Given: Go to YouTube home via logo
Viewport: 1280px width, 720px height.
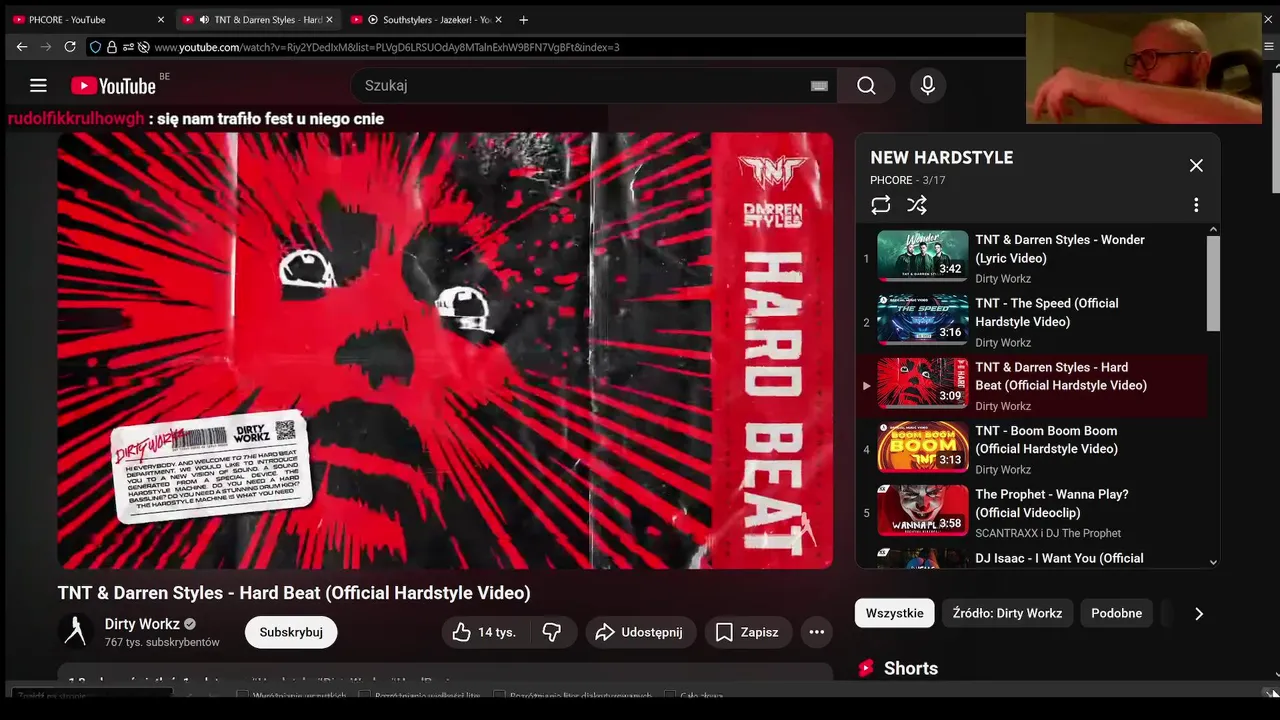Looking at the screenshot, I should click(x=113, y=86).
